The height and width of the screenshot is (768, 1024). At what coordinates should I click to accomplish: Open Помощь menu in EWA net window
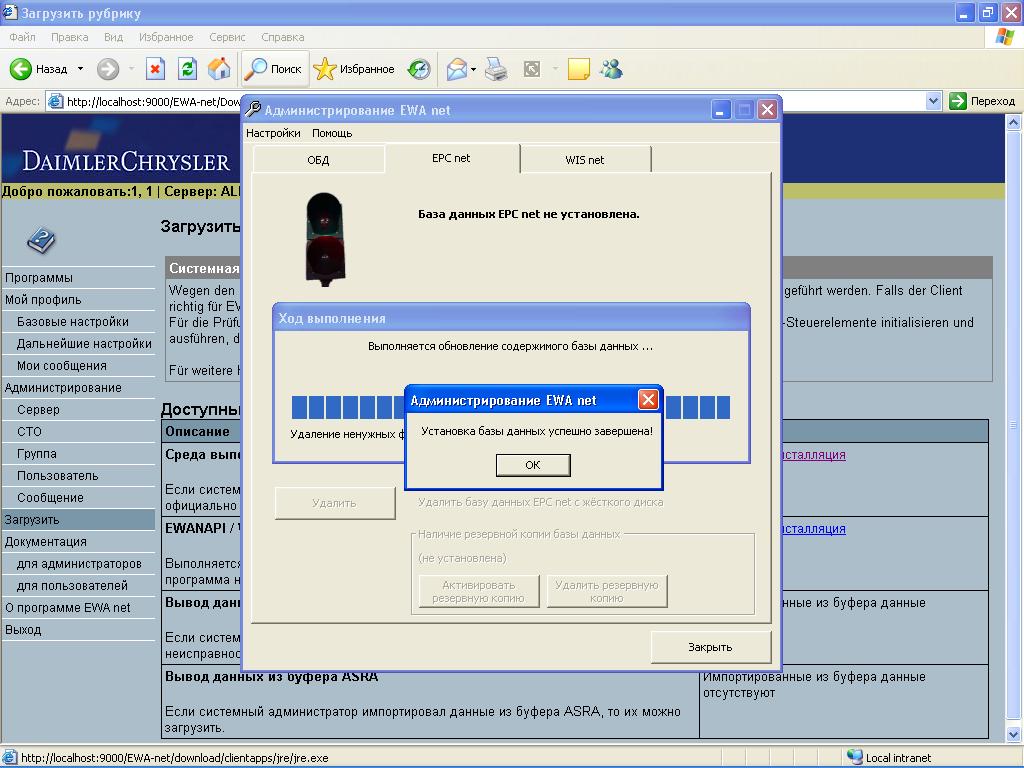coord(332,133)
